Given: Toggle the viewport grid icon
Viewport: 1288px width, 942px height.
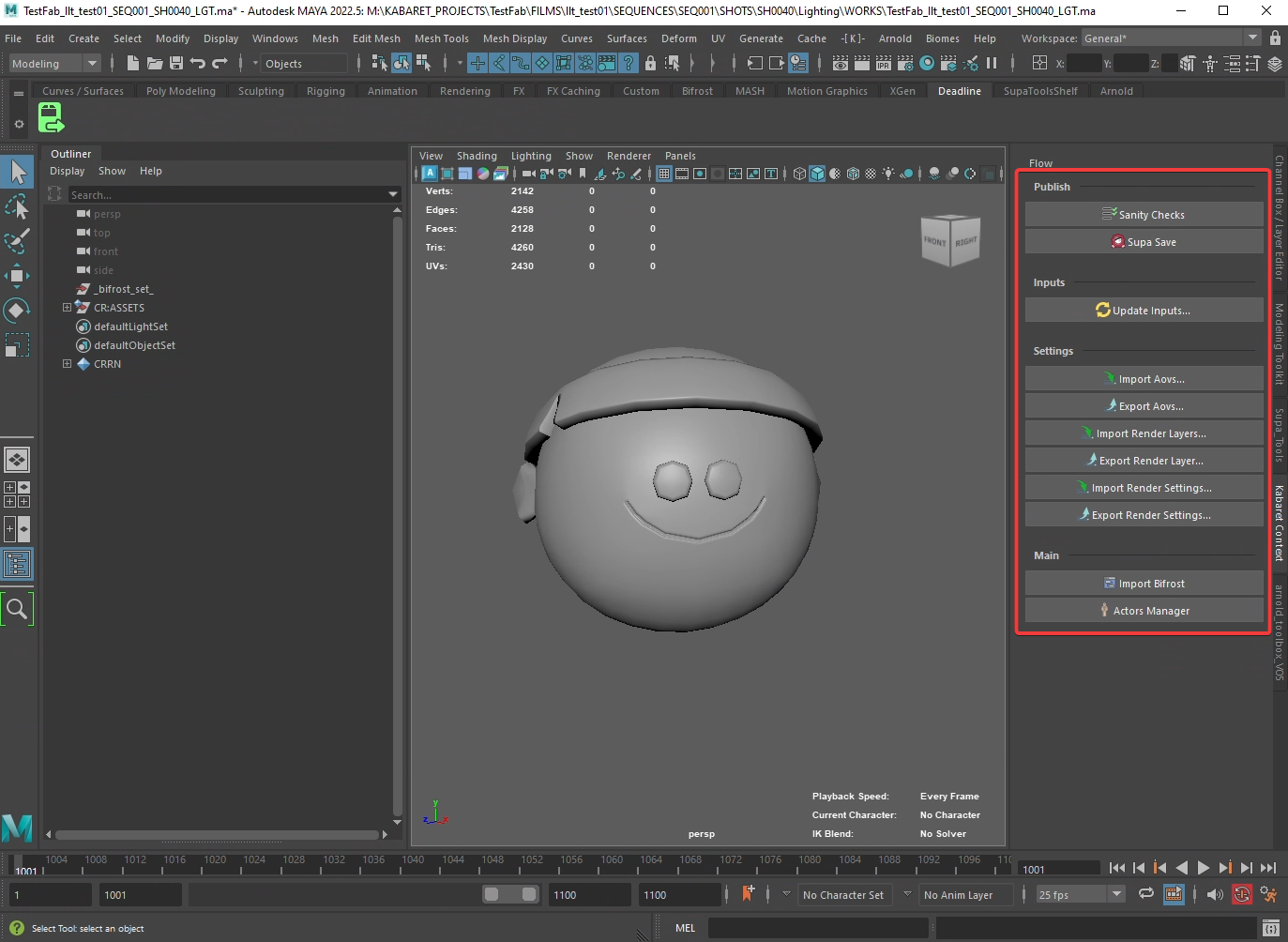Looking at the screenshot, I should [664, 174].
